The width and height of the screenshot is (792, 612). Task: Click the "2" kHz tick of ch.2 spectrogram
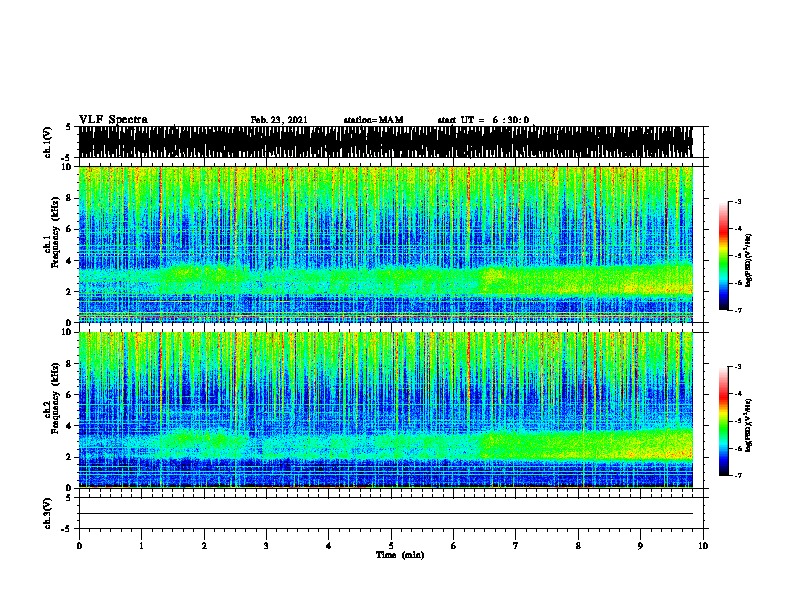70,457
